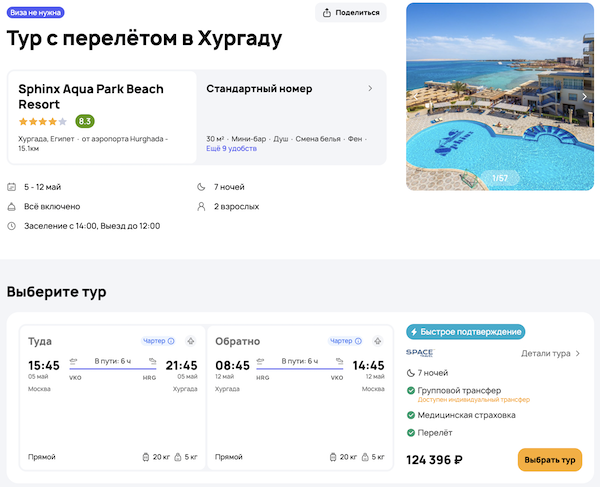Click the Sphinx Aqua Park Beach Resort name
Viewport: 600px width, 487px height.
(x=90, y=96)
